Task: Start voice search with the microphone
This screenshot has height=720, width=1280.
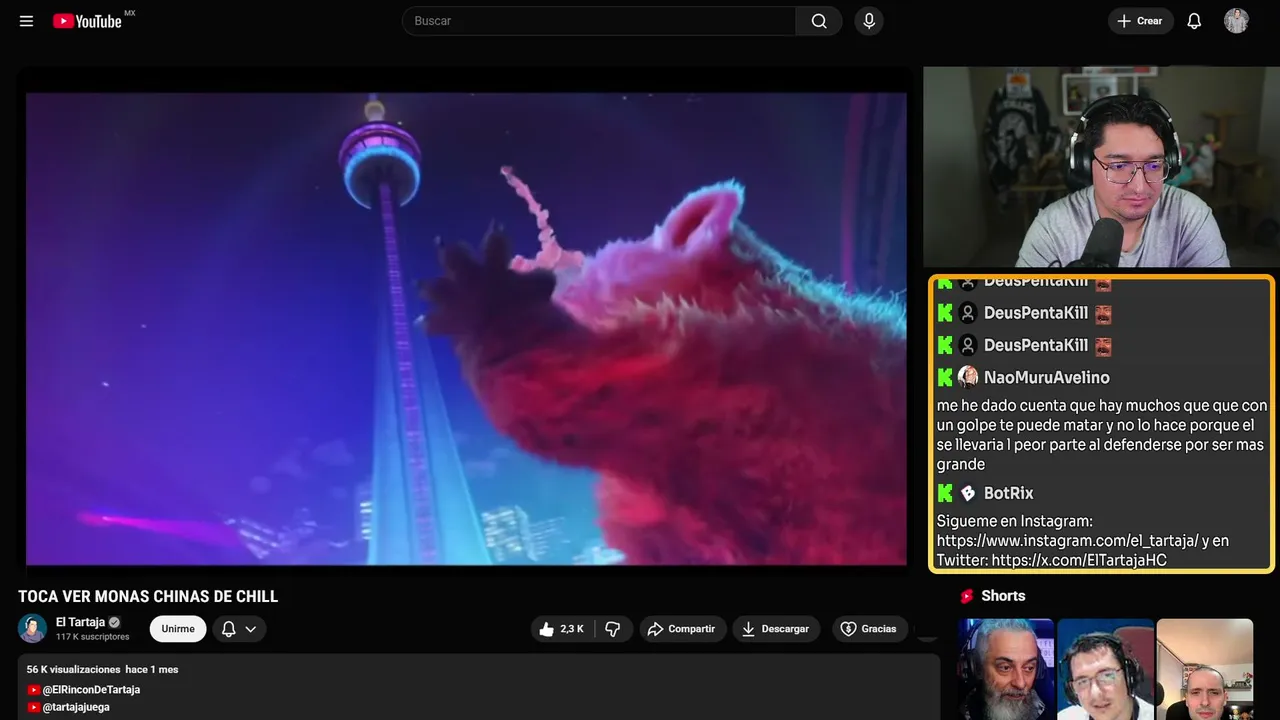Action: tap(868, 21)
